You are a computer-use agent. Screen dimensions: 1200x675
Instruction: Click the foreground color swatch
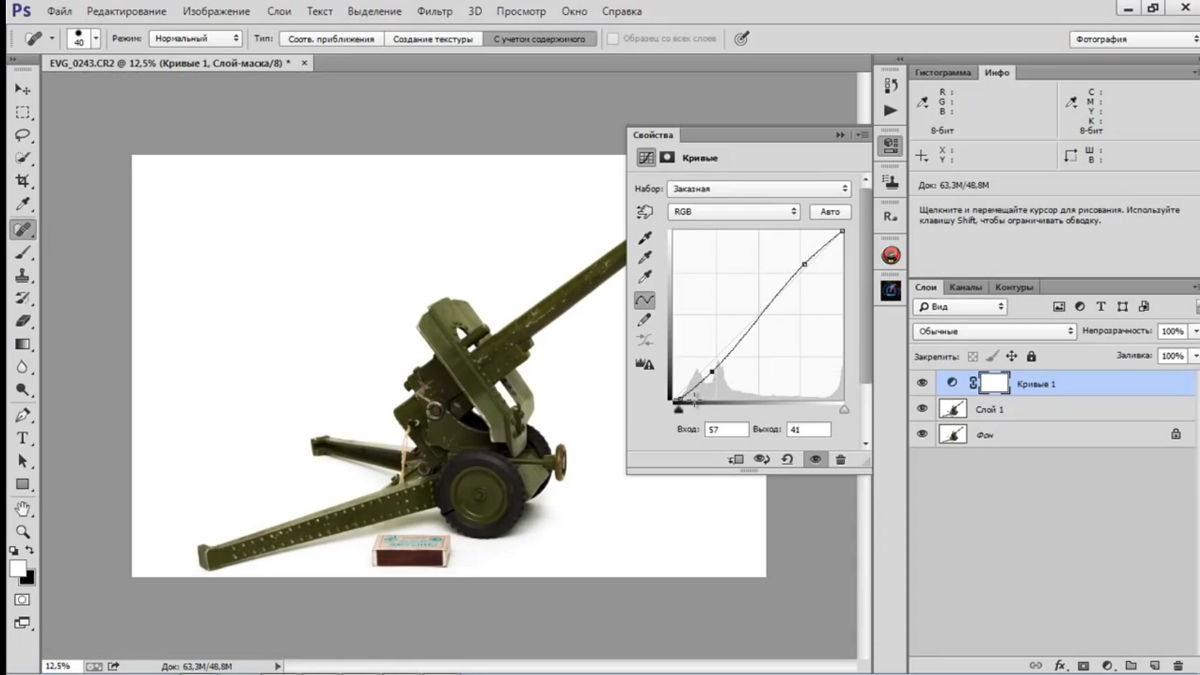pyautogui.click(x=18, y=568)
